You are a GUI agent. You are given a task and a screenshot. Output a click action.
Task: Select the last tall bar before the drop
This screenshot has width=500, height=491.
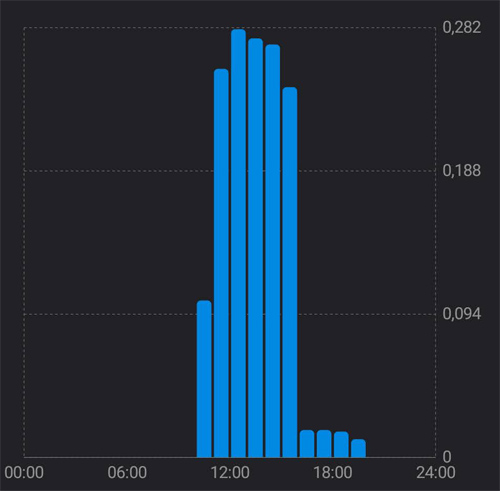pyautogui.click(x=290, y=272)
